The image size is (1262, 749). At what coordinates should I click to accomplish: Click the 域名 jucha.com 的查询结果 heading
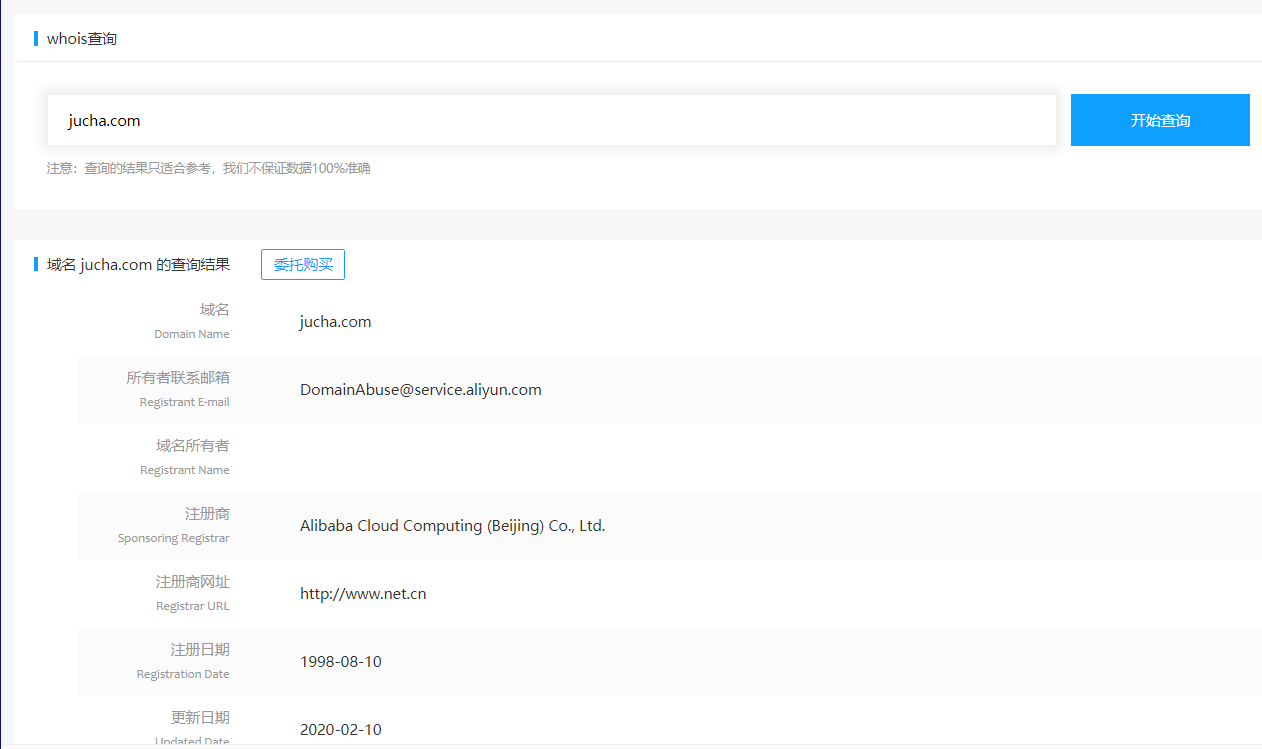(138, 265)
